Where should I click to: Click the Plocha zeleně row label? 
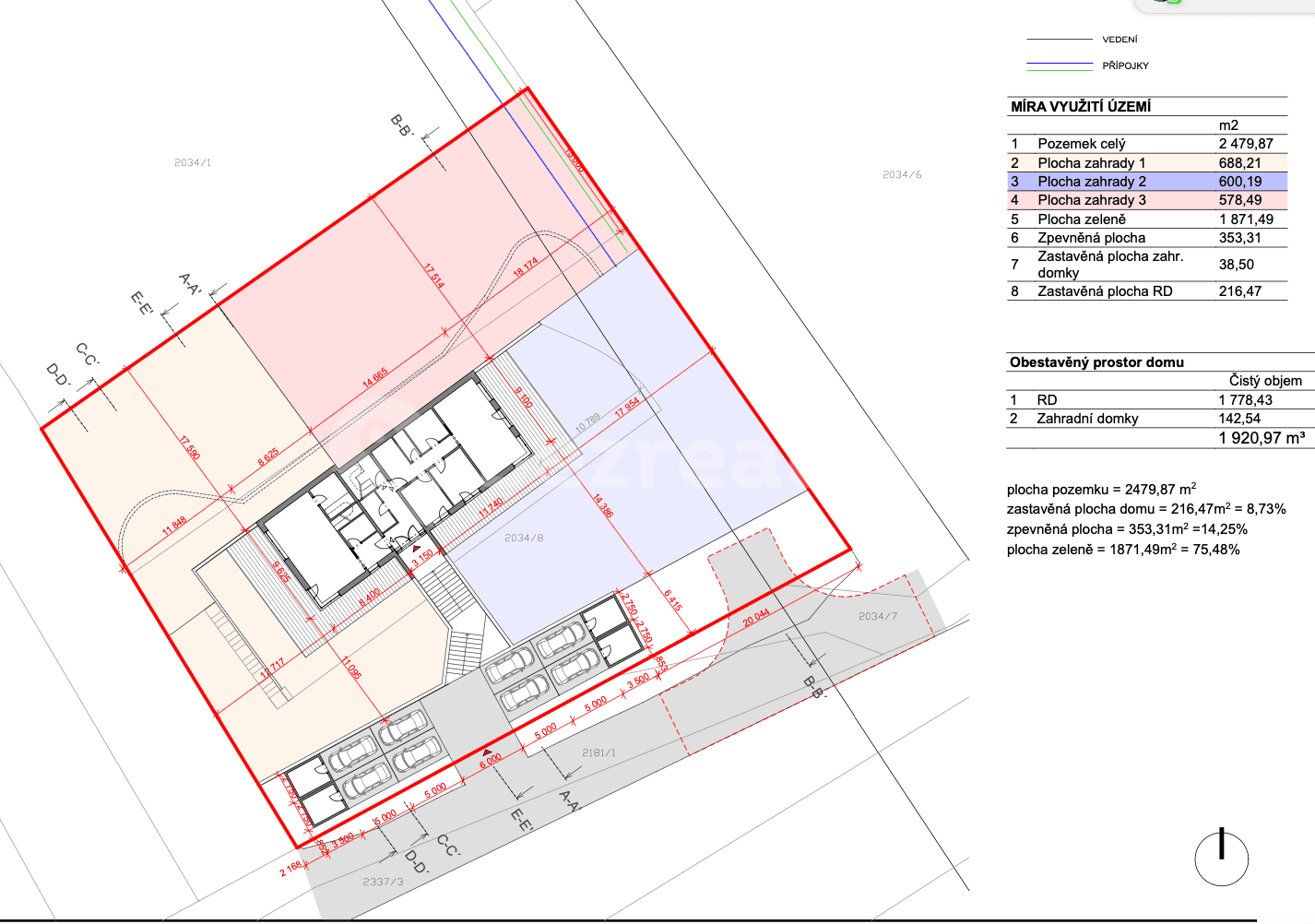[x=1082, y=219]
